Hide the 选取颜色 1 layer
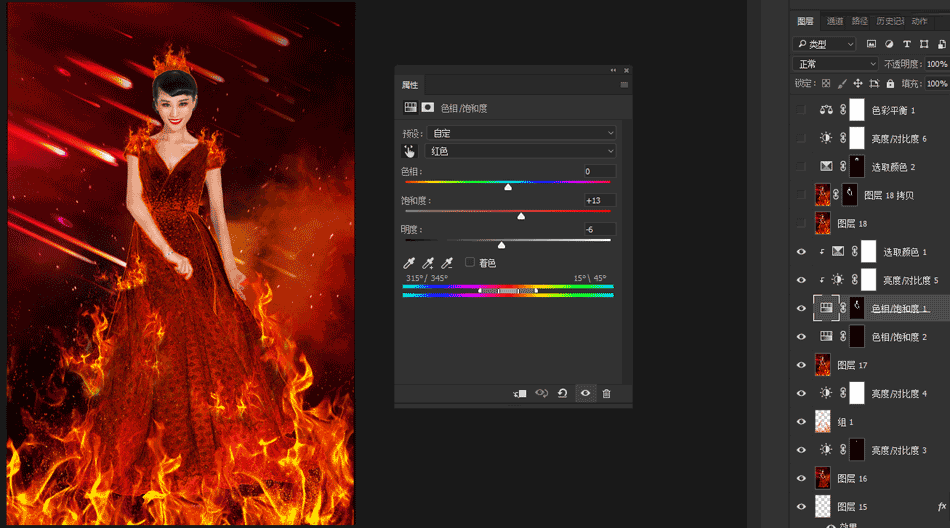 click(801, 252)
